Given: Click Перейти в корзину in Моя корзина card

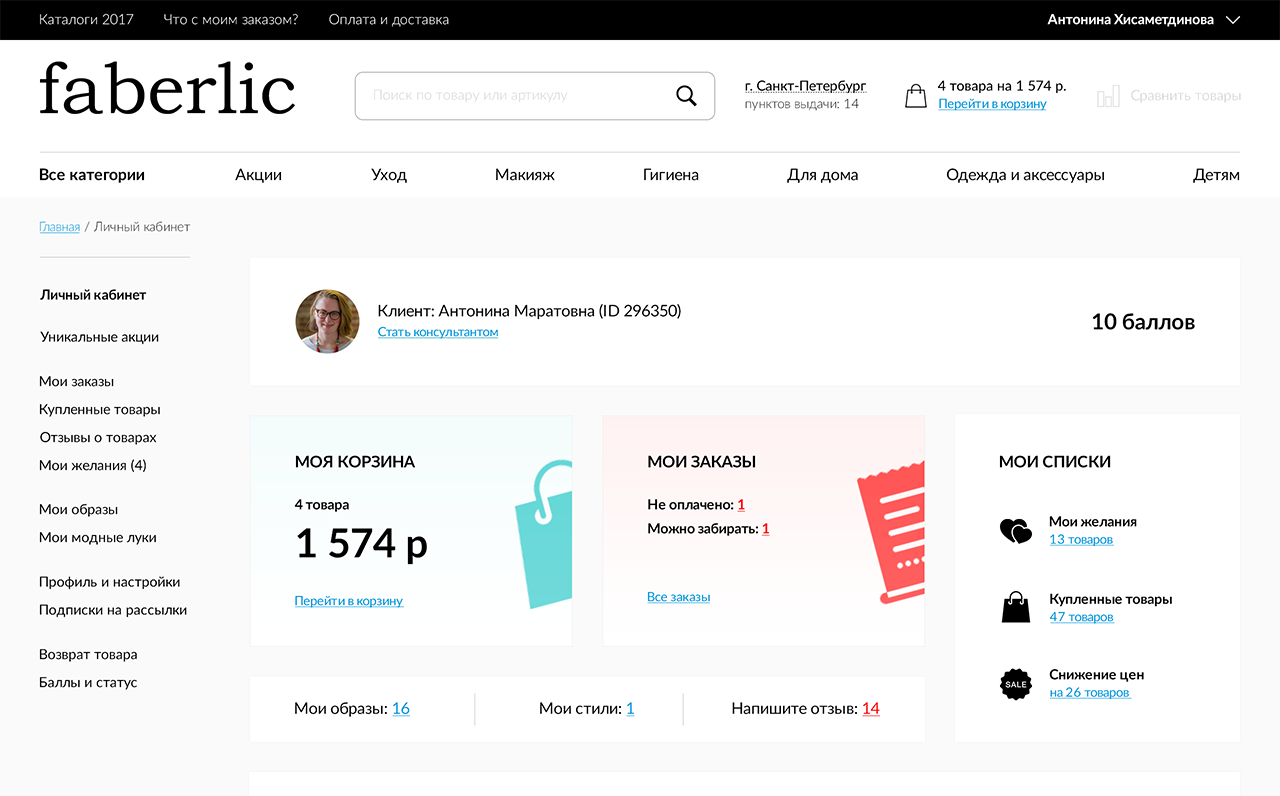Looking at the screenshot, I should point(349,601).
